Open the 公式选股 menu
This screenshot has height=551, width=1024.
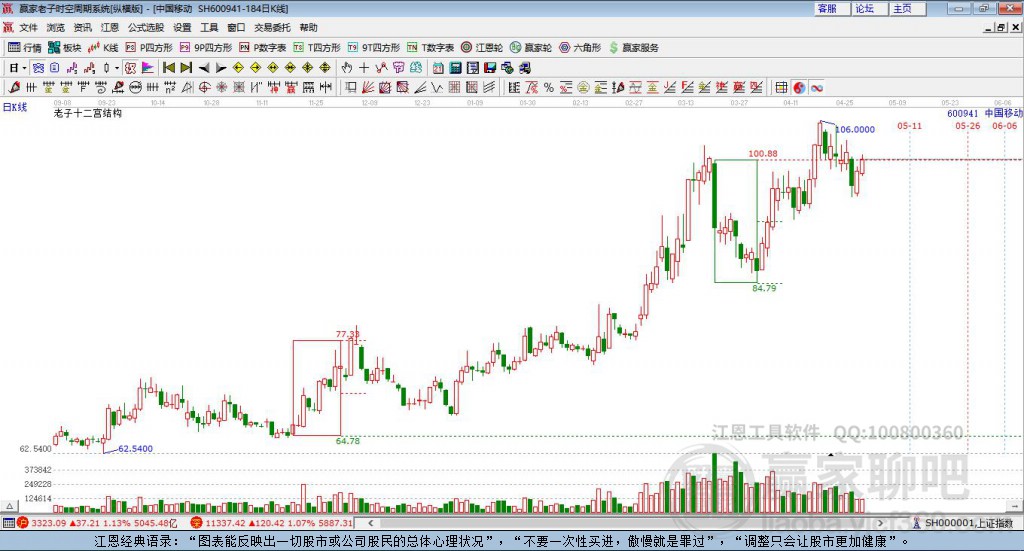(x=146, y=27)
